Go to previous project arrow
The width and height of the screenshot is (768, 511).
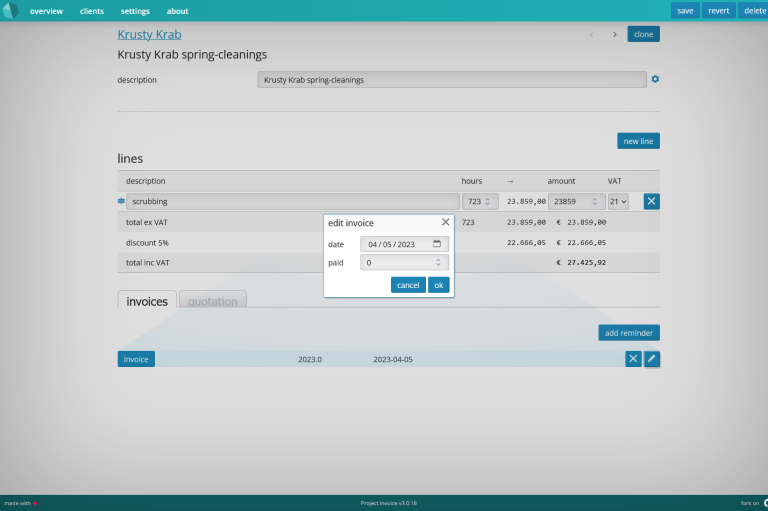pyautogui.click(x=591, y=34)
